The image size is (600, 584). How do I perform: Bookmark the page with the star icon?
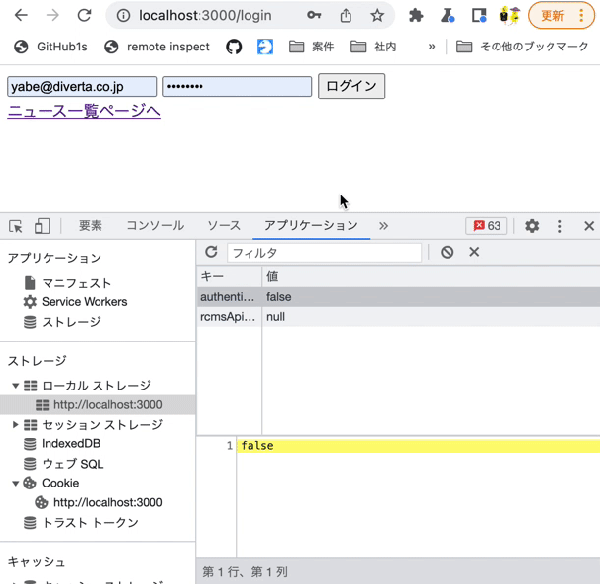pos(377,15)
